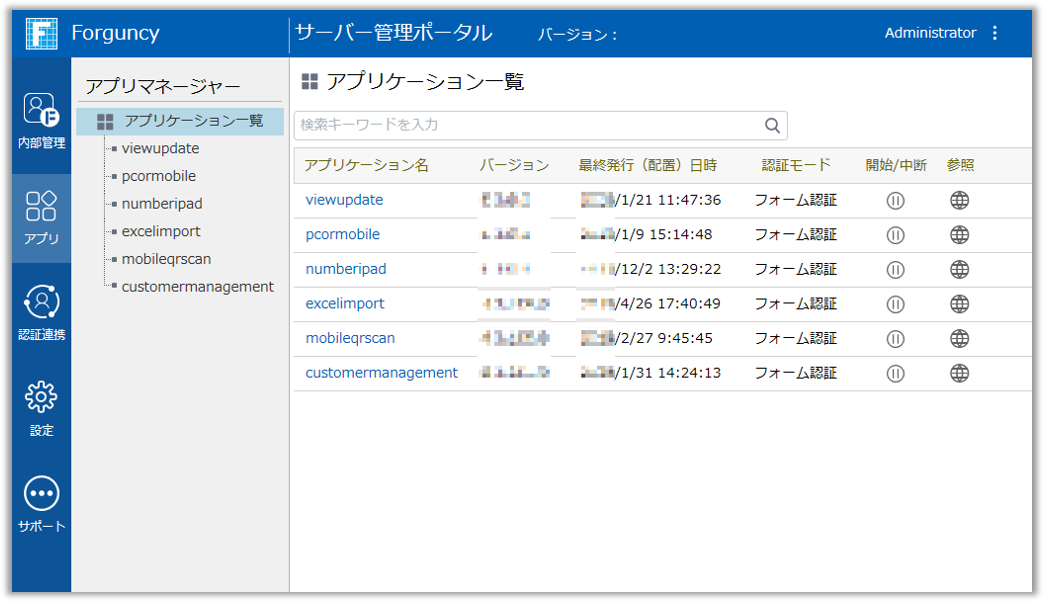Select the アプリ sidebar icon

(41, 217)
